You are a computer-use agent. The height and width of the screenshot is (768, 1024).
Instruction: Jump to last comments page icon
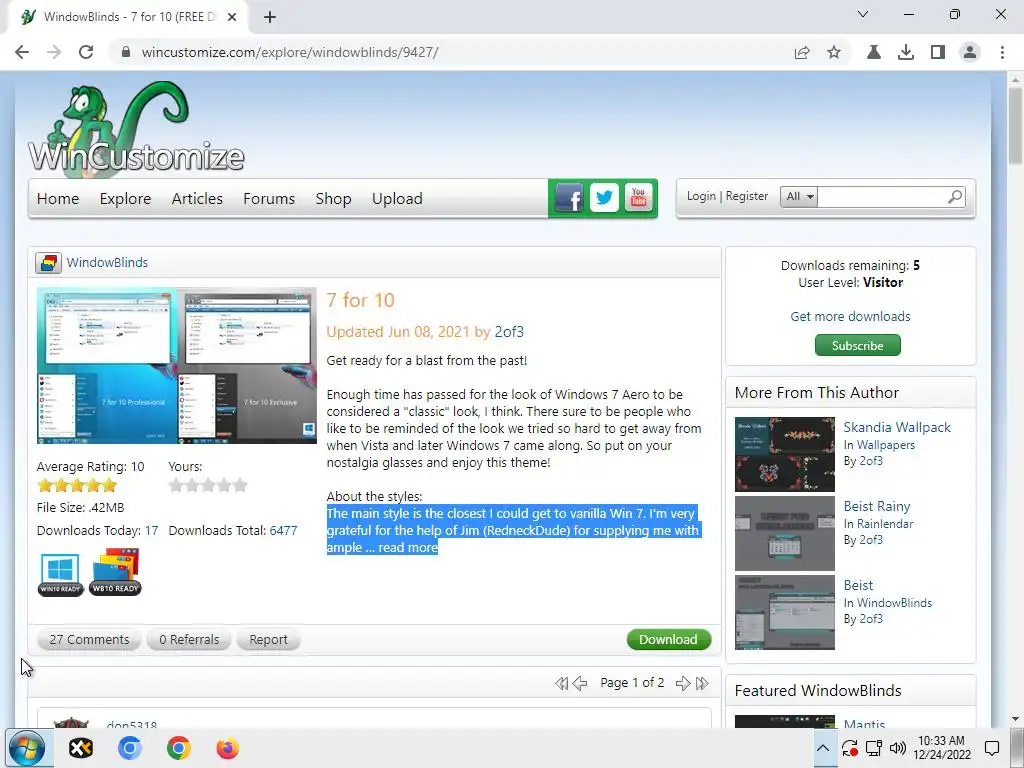click(x=702, y=683)
